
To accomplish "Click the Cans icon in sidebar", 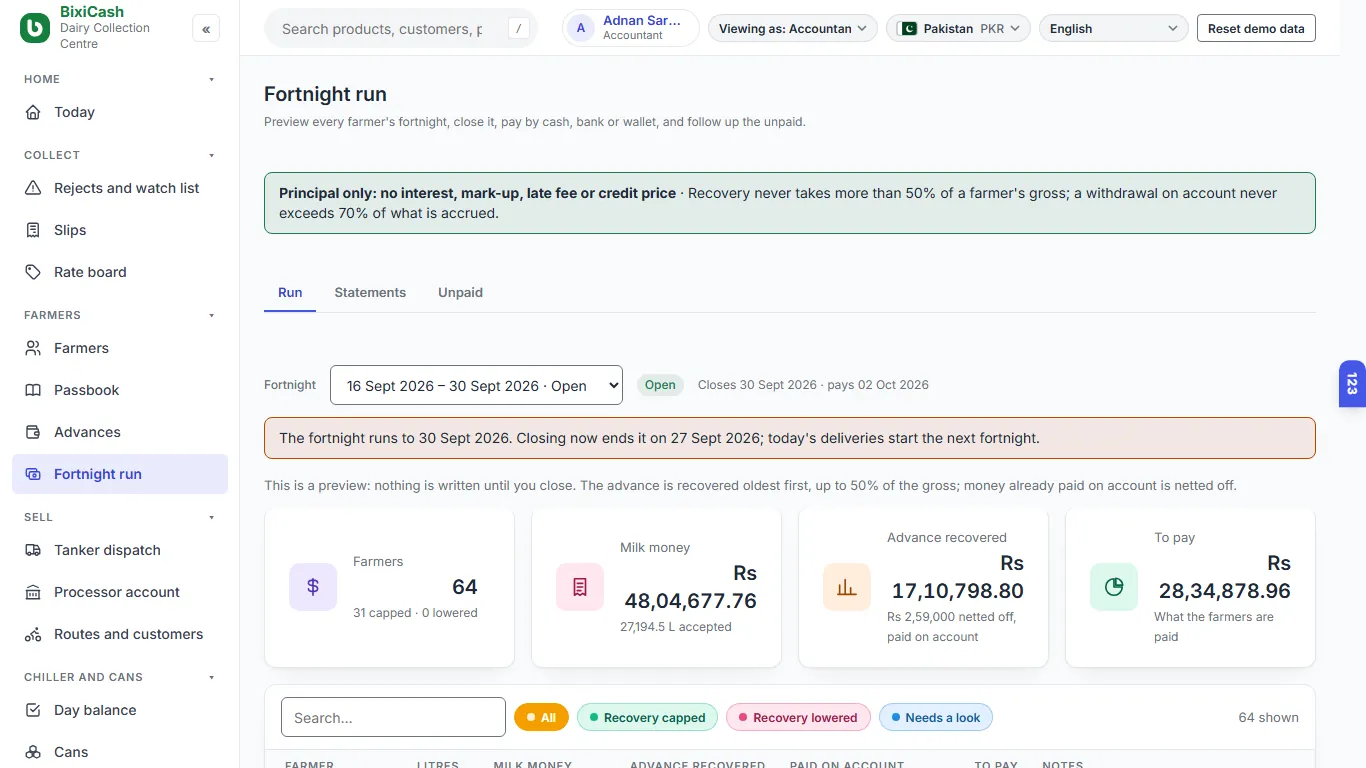I will (x=33, y=752).
